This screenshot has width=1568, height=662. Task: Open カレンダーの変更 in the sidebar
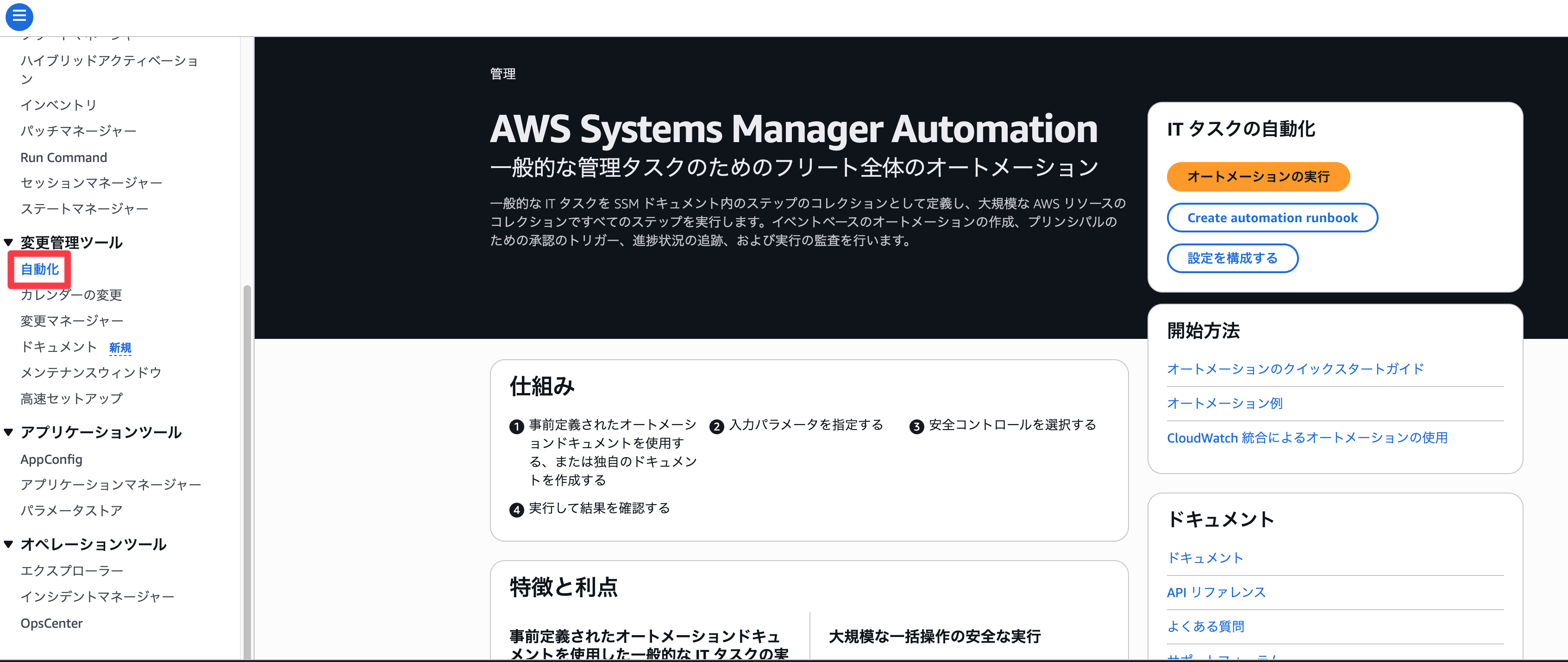tap(71, 295)
